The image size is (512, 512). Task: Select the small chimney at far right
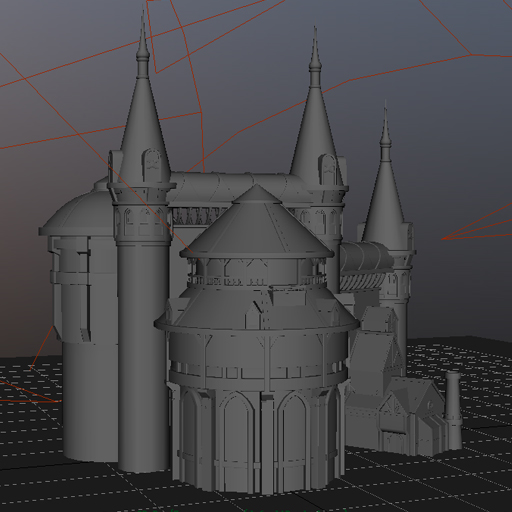click(453, 410)
